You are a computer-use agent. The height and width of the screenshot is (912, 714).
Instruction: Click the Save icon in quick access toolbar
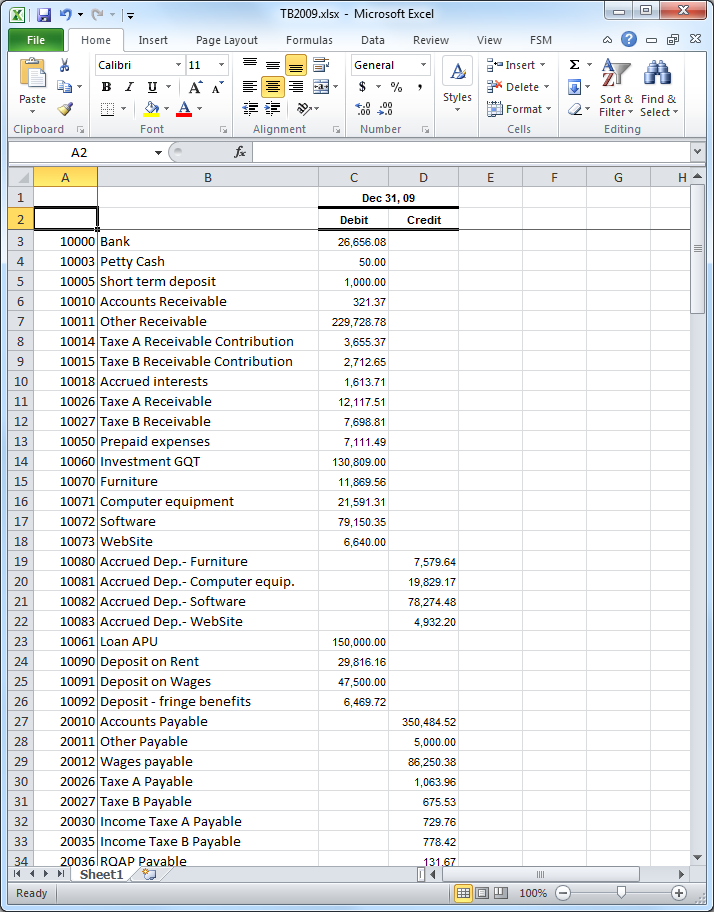(x=43, y=16)
